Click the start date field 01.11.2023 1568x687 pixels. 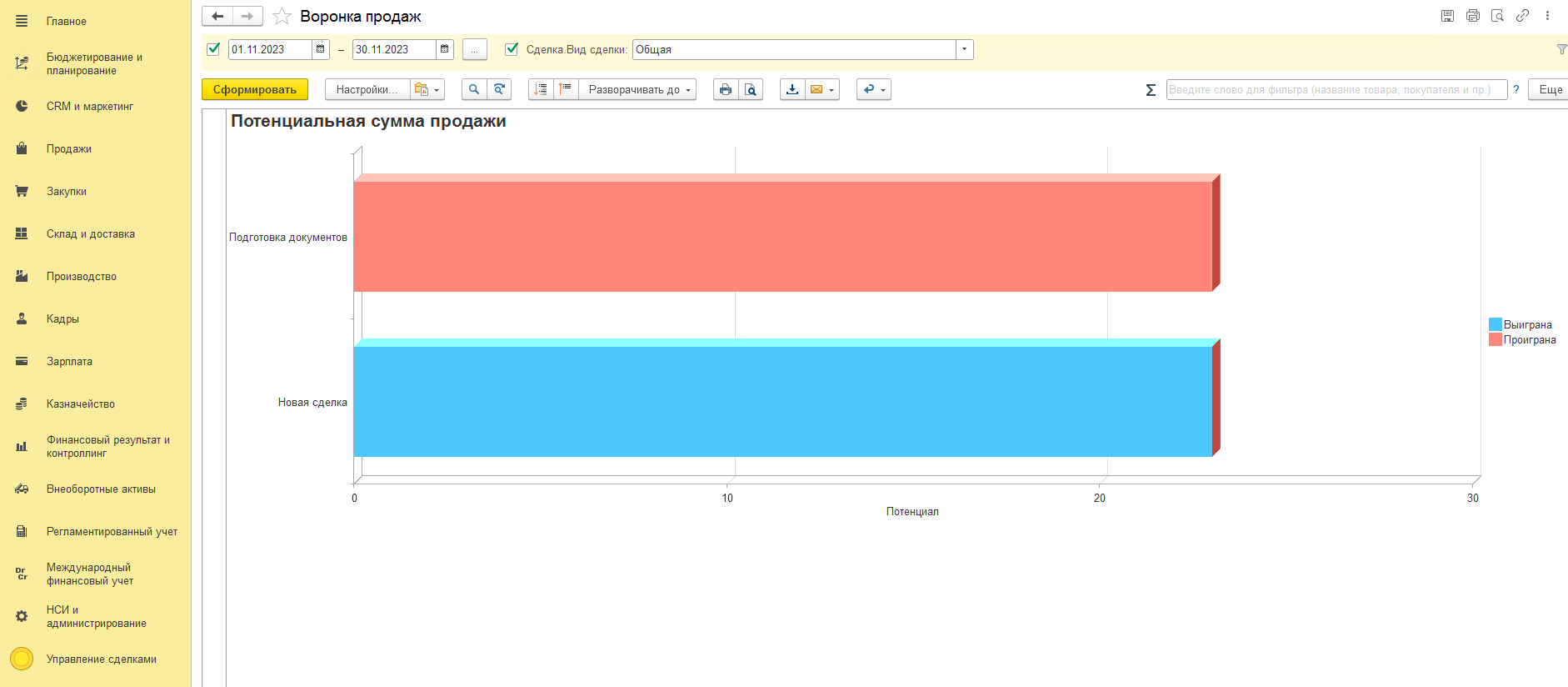(x=271, y=49)
